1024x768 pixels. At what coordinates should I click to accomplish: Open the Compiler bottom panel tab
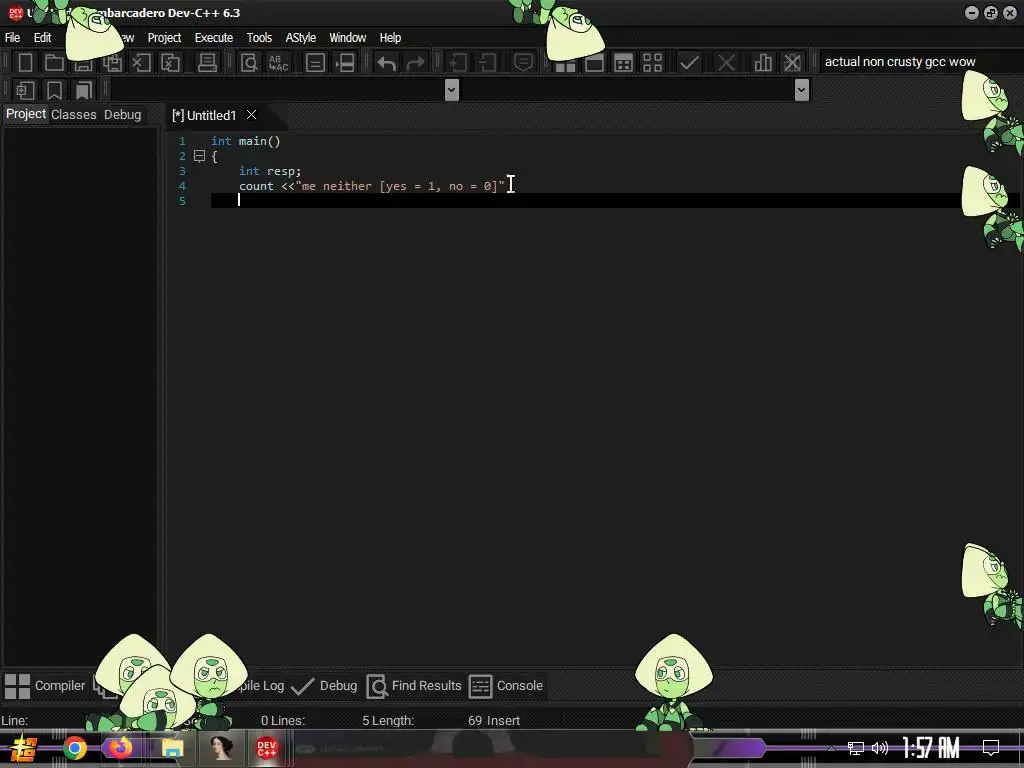(x=45, y=686)
